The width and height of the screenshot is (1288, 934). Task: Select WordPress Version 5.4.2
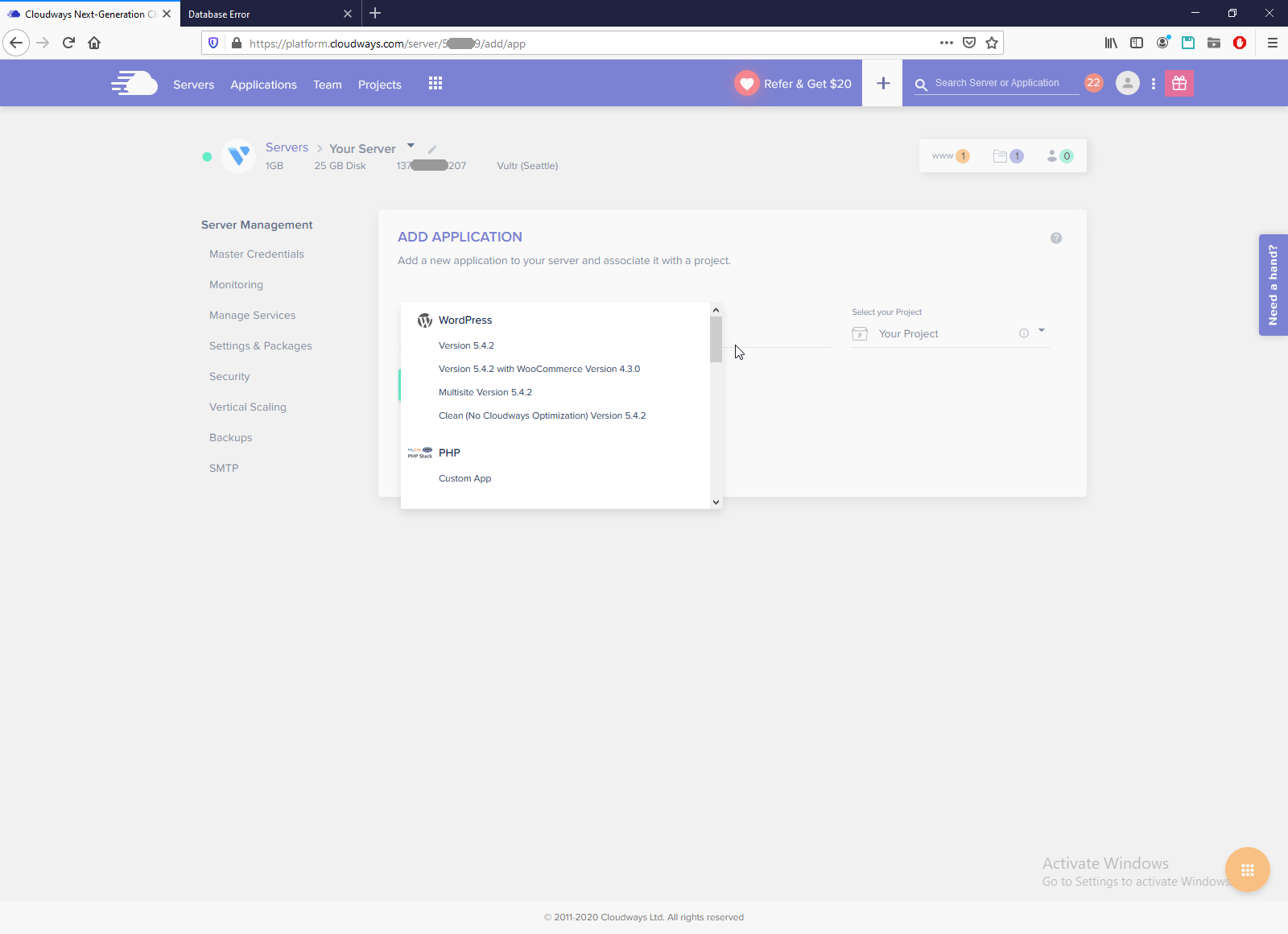coord(466,345)
